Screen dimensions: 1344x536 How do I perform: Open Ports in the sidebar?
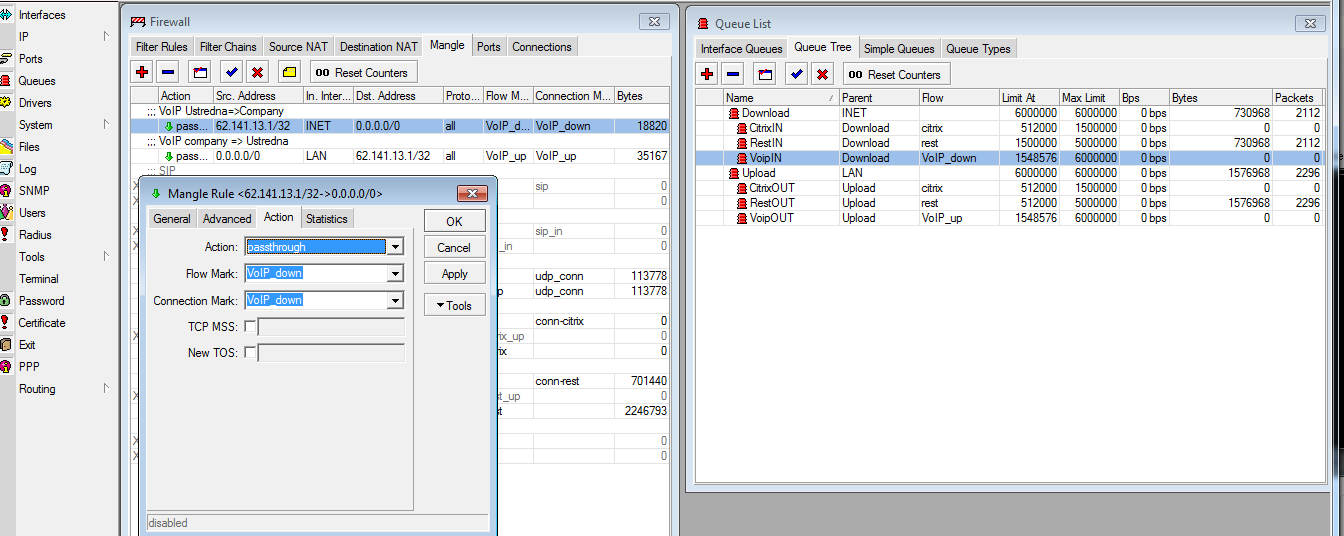31,59
